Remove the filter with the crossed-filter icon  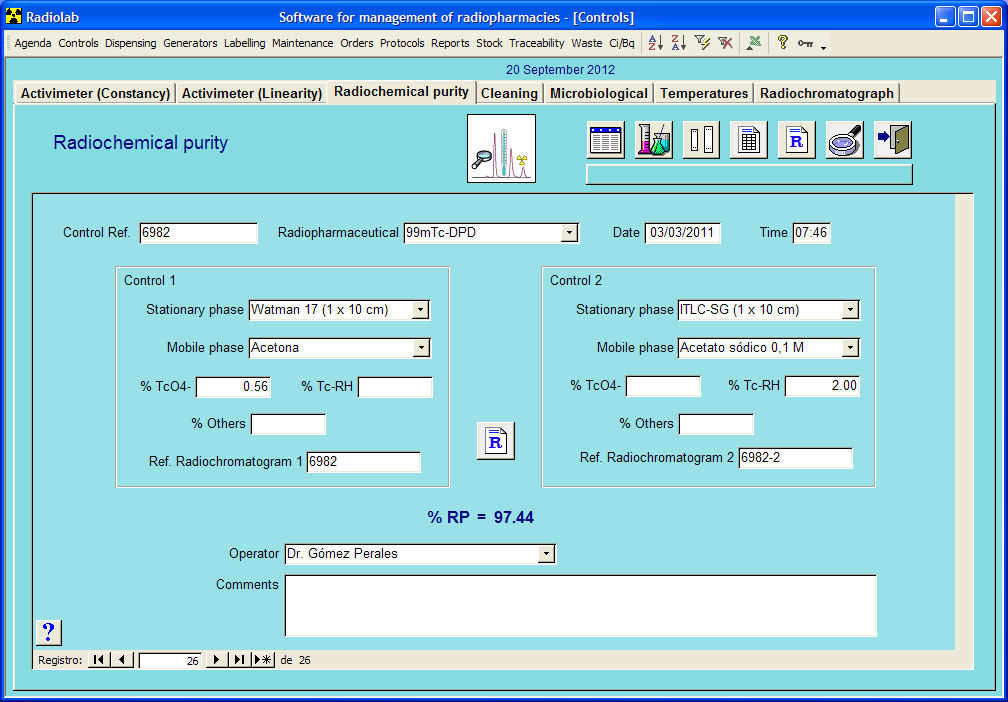click(725, 42)
